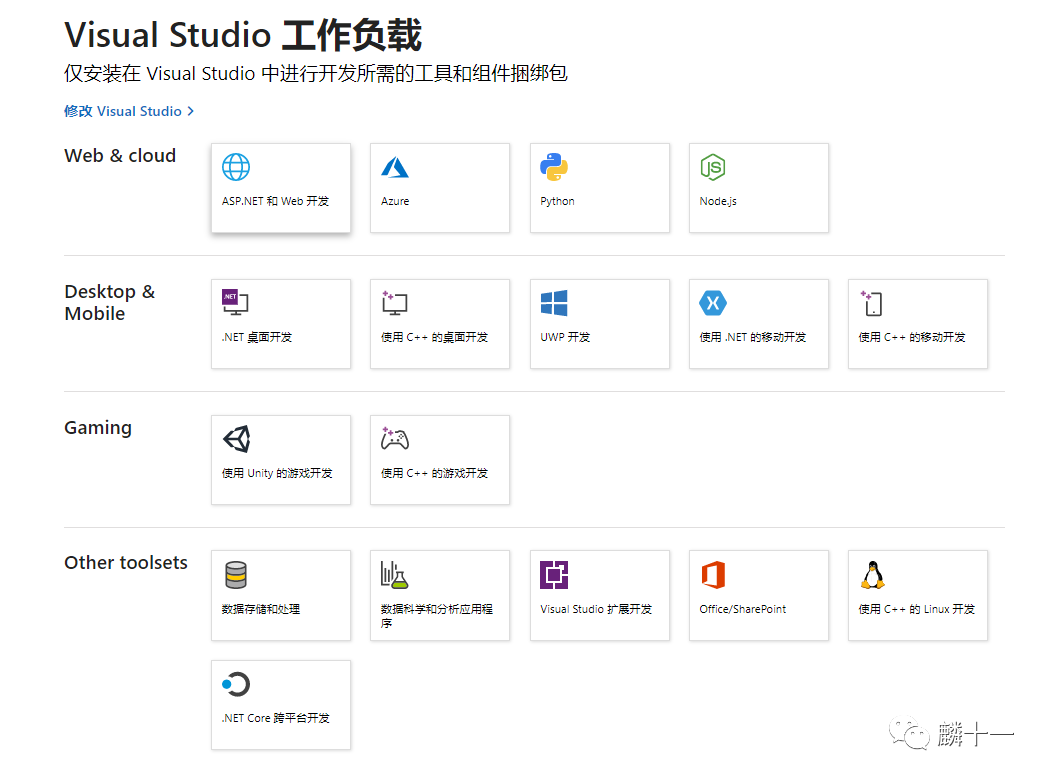1048x780 pixels.
Task: Click the globe icon for ASP.NET Web development
Action: click(x=236, y=167)
